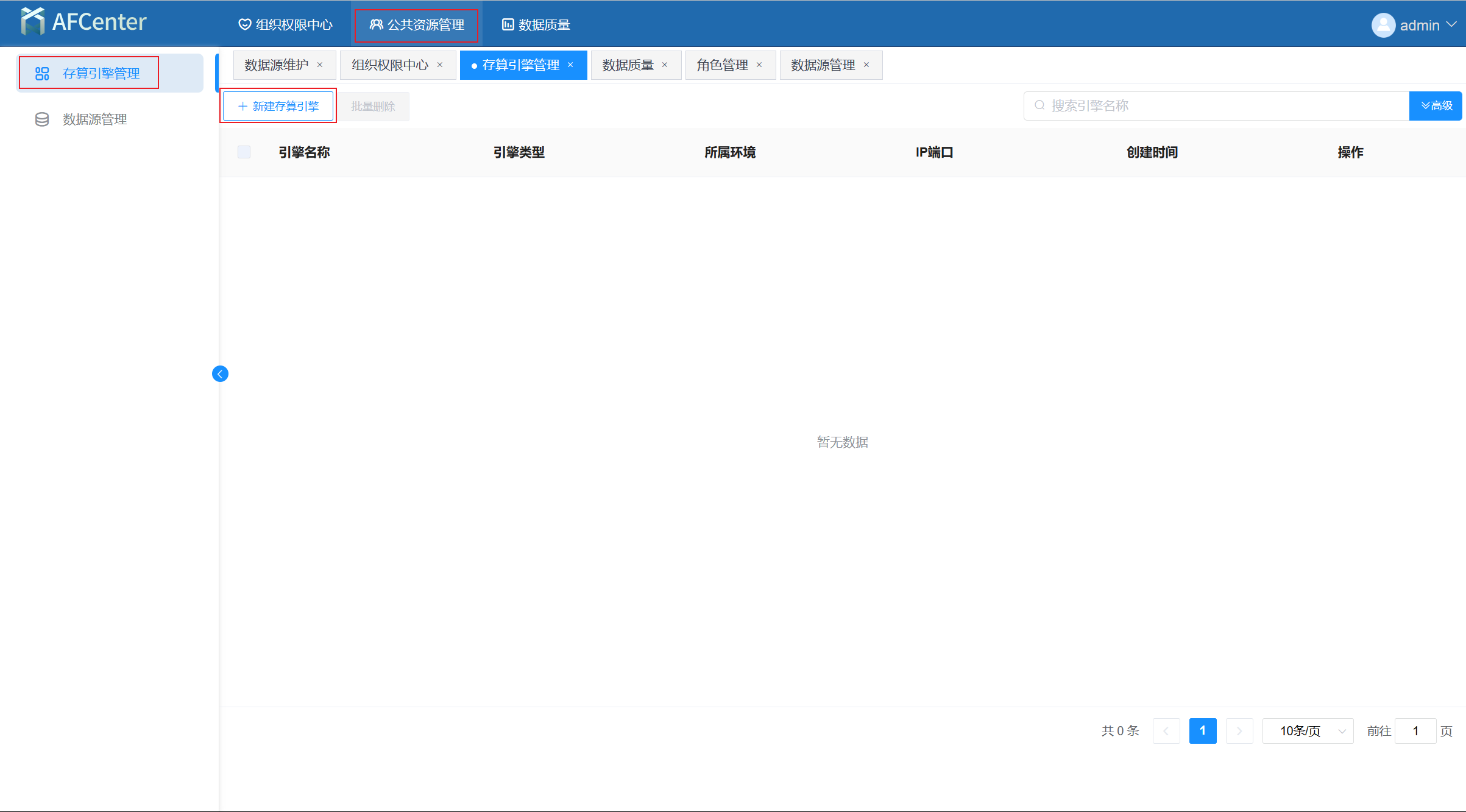Close the 组织权限中心 tab

click(x=440, y=65)
